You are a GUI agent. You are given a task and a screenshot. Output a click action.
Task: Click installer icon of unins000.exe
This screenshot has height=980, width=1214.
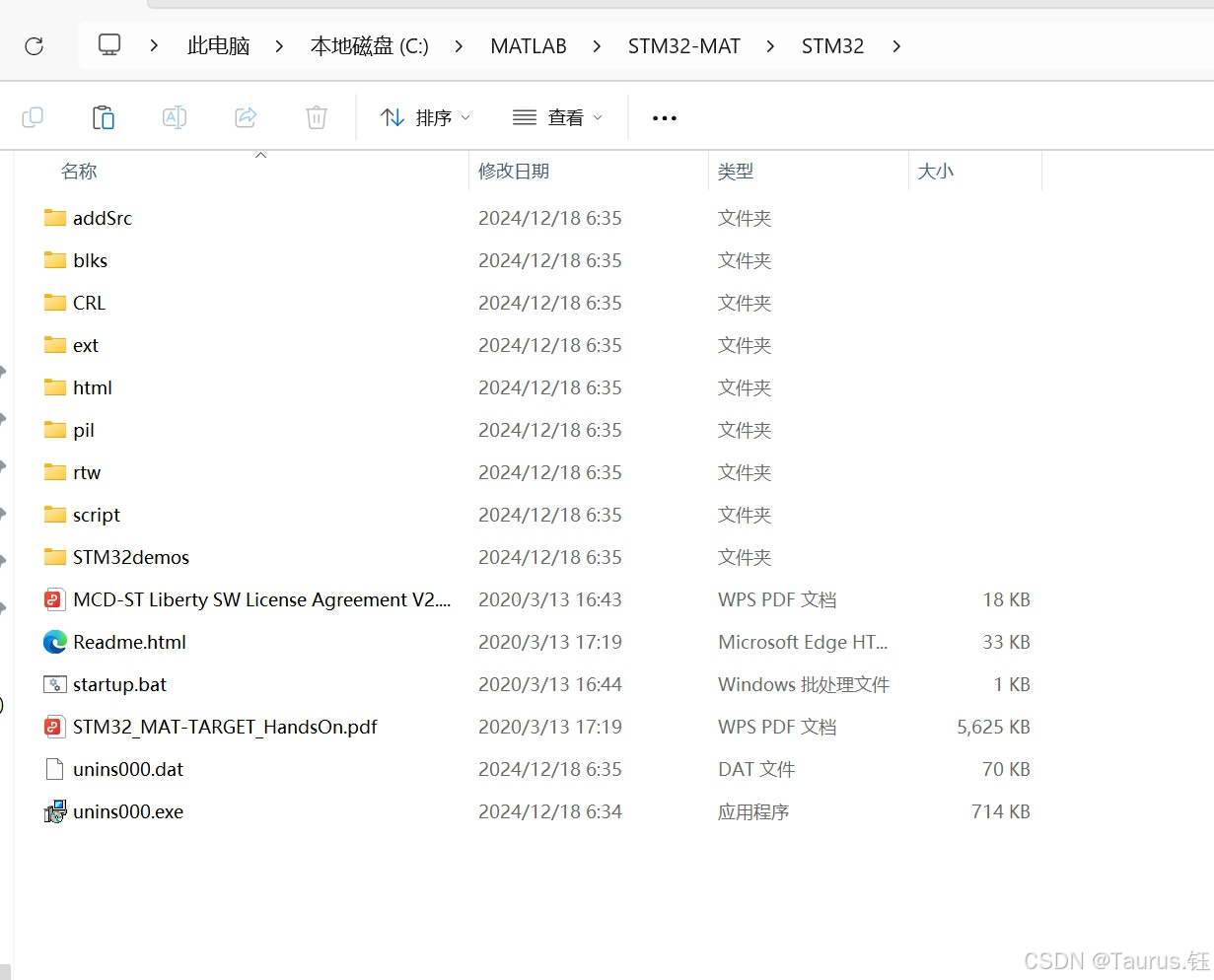click(55, 811)
